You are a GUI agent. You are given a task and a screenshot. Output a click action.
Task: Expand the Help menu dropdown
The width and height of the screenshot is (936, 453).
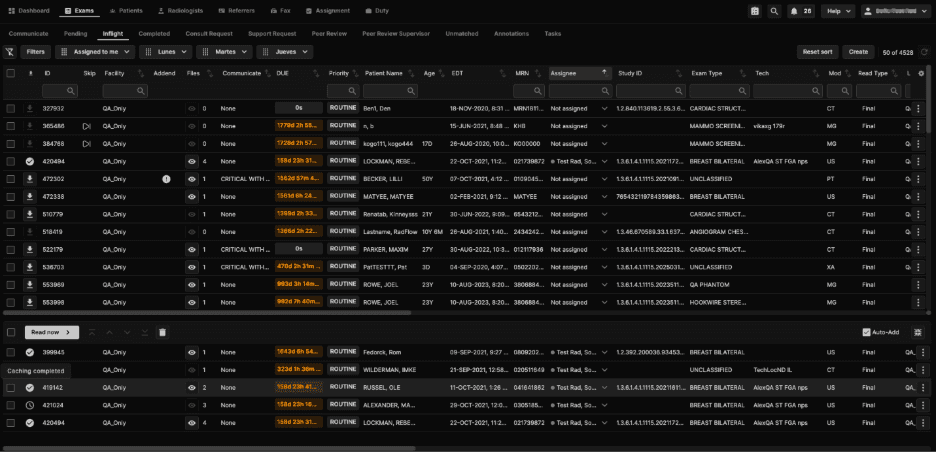[838, 11]
